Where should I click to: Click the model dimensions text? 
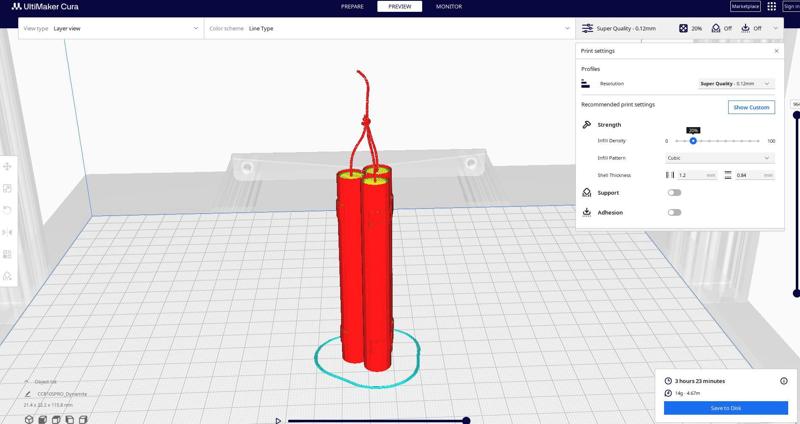click(x=48, y=405)
